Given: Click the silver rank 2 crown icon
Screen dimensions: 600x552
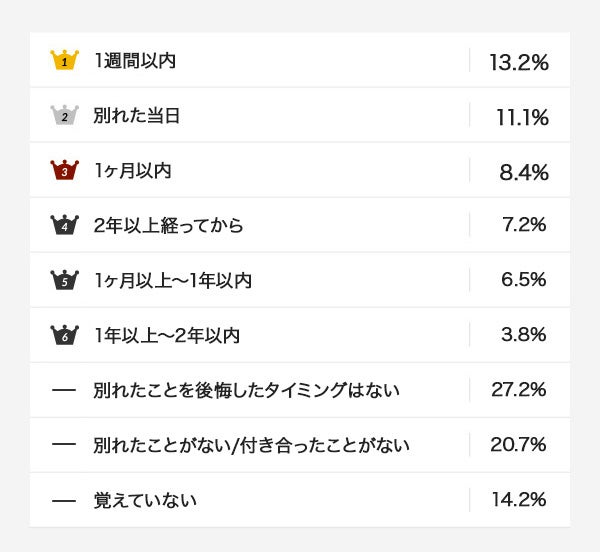Looking at the screenshot, I should click(64, 115).
